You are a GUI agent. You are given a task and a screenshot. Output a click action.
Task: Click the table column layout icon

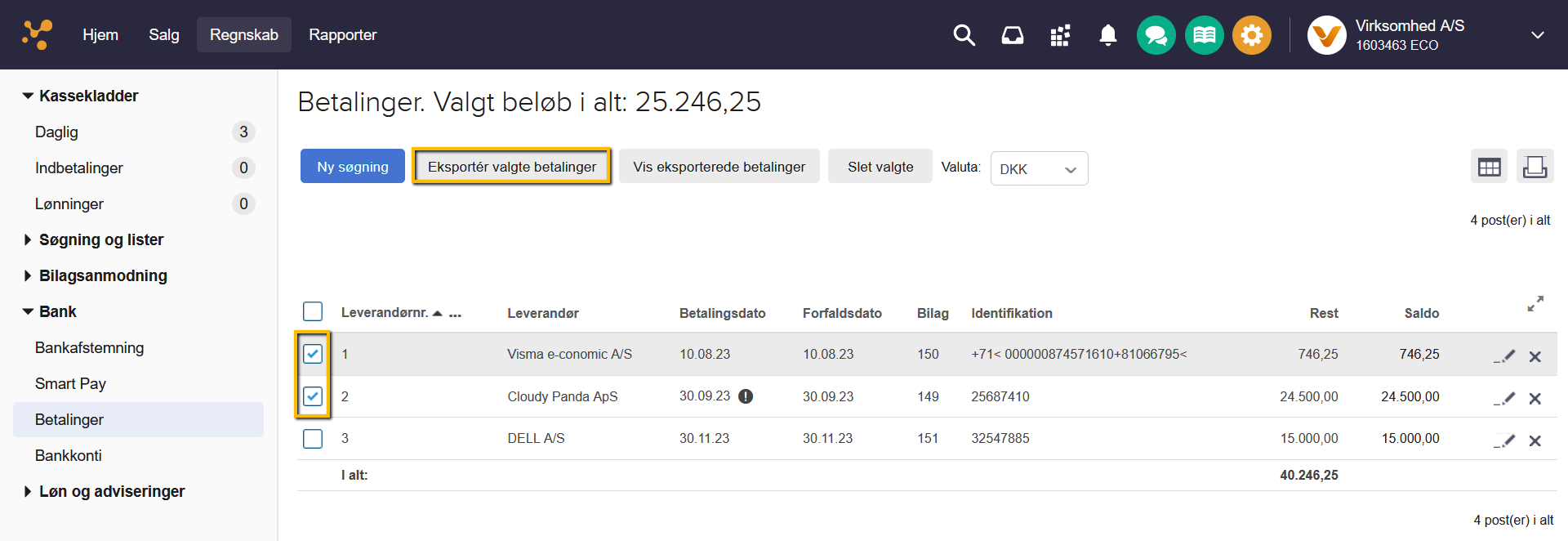click(1489, 167)
